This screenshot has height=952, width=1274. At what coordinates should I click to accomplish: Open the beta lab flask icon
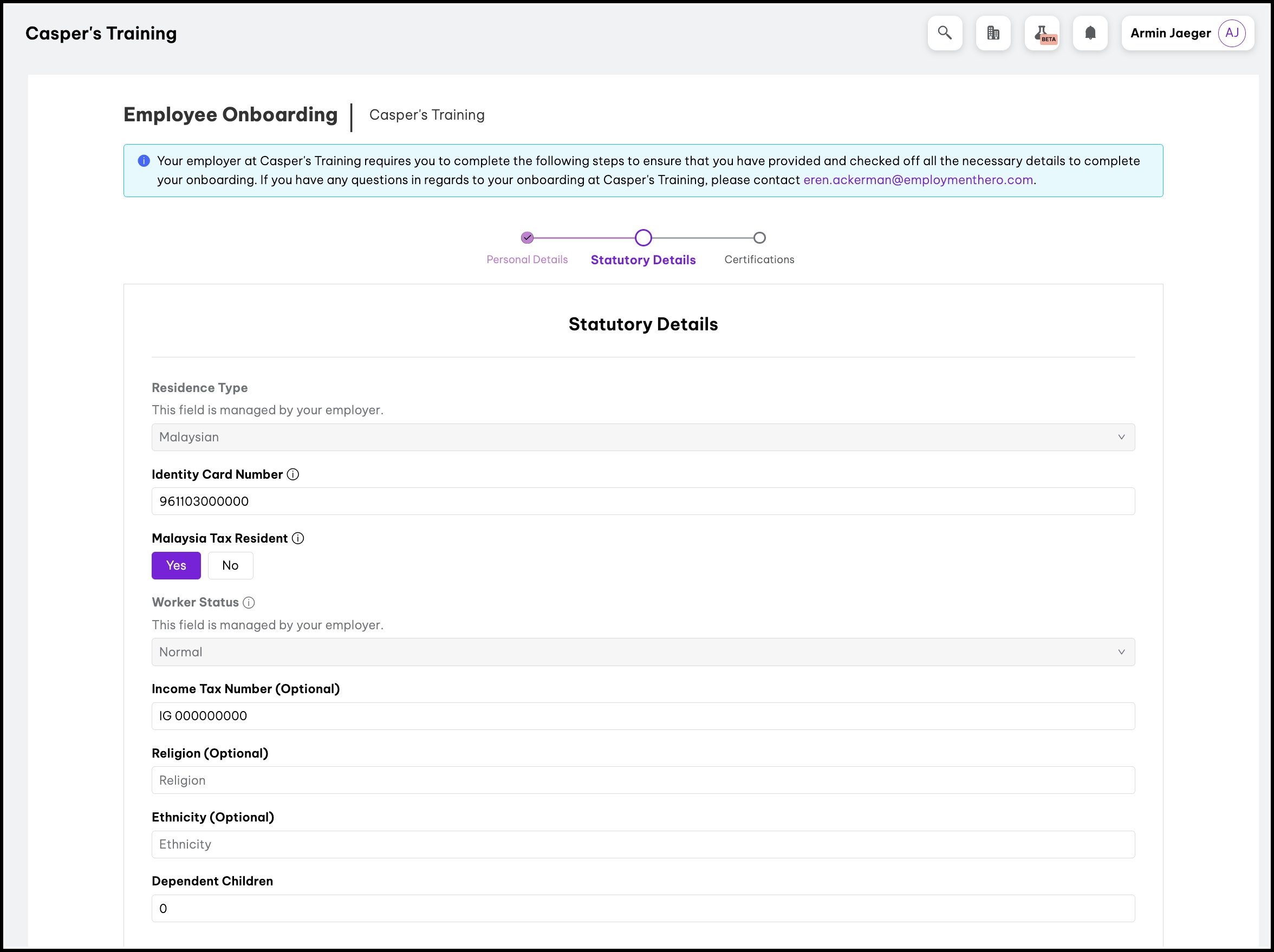1041,33
